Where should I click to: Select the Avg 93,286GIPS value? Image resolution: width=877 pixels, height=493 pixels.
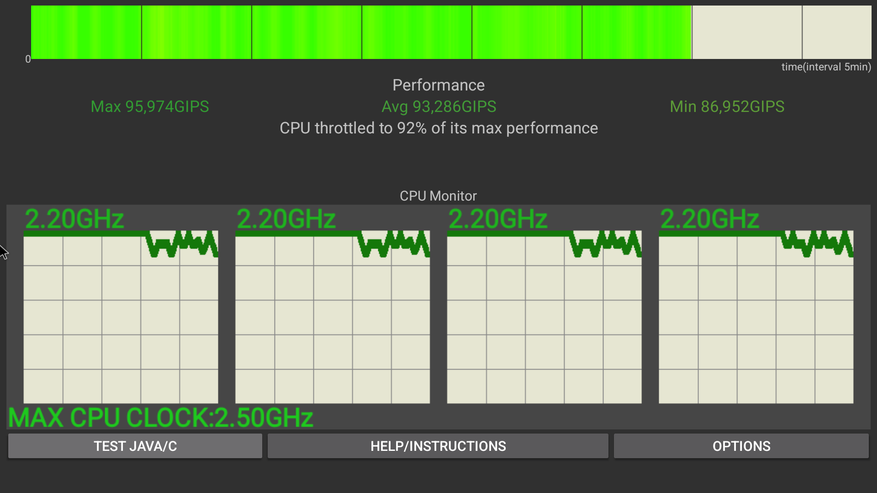[x=439, y=107]
